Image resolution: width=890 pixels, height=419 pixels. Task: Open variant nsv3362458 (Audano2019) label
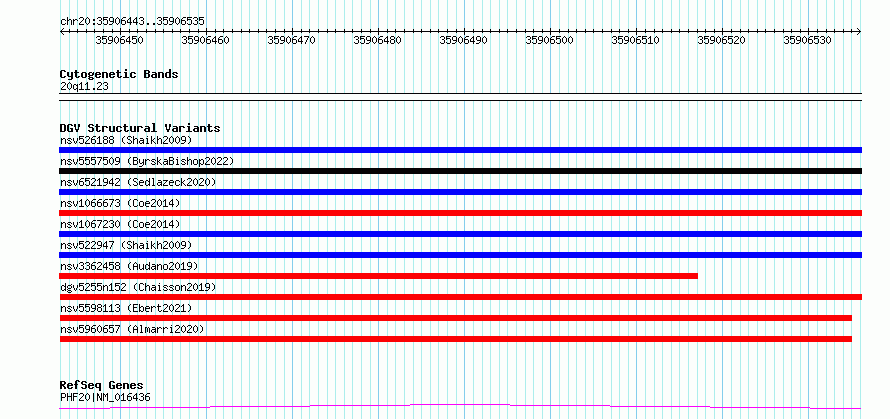point(129,266)
